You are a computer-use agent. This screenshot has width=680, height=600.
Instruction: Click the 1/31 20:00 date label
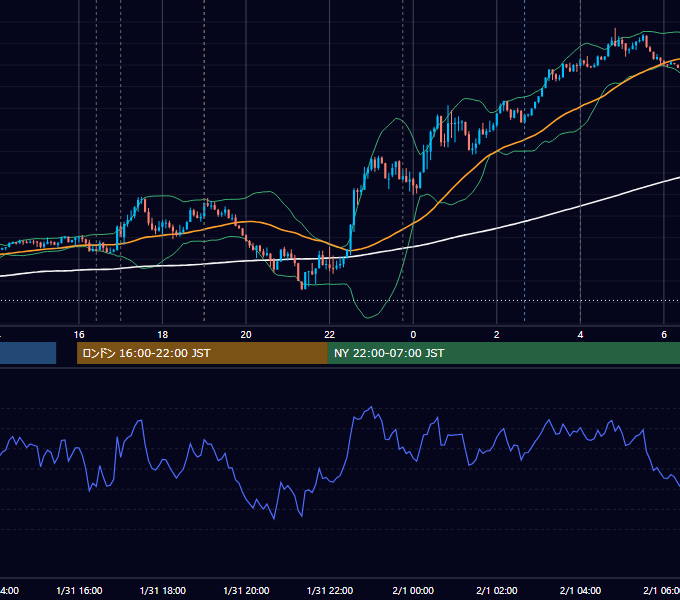[x=246, y=590]
